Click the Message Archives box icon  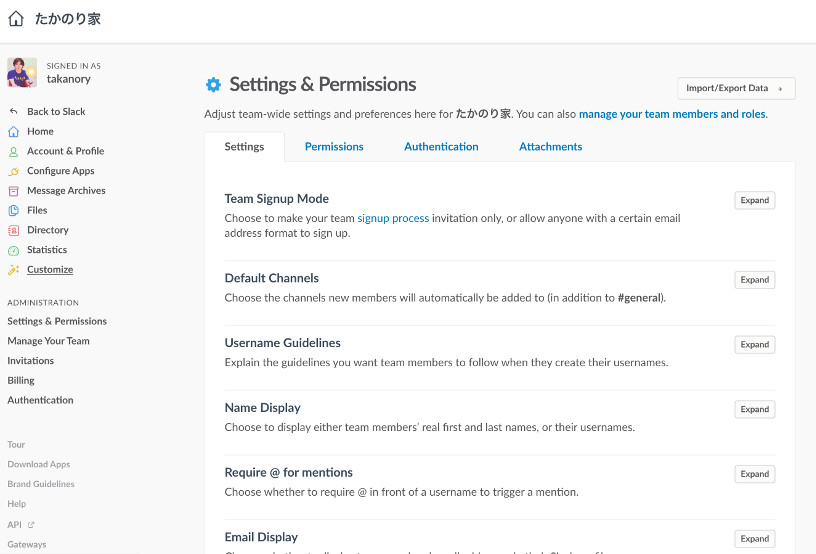(14, 191)
